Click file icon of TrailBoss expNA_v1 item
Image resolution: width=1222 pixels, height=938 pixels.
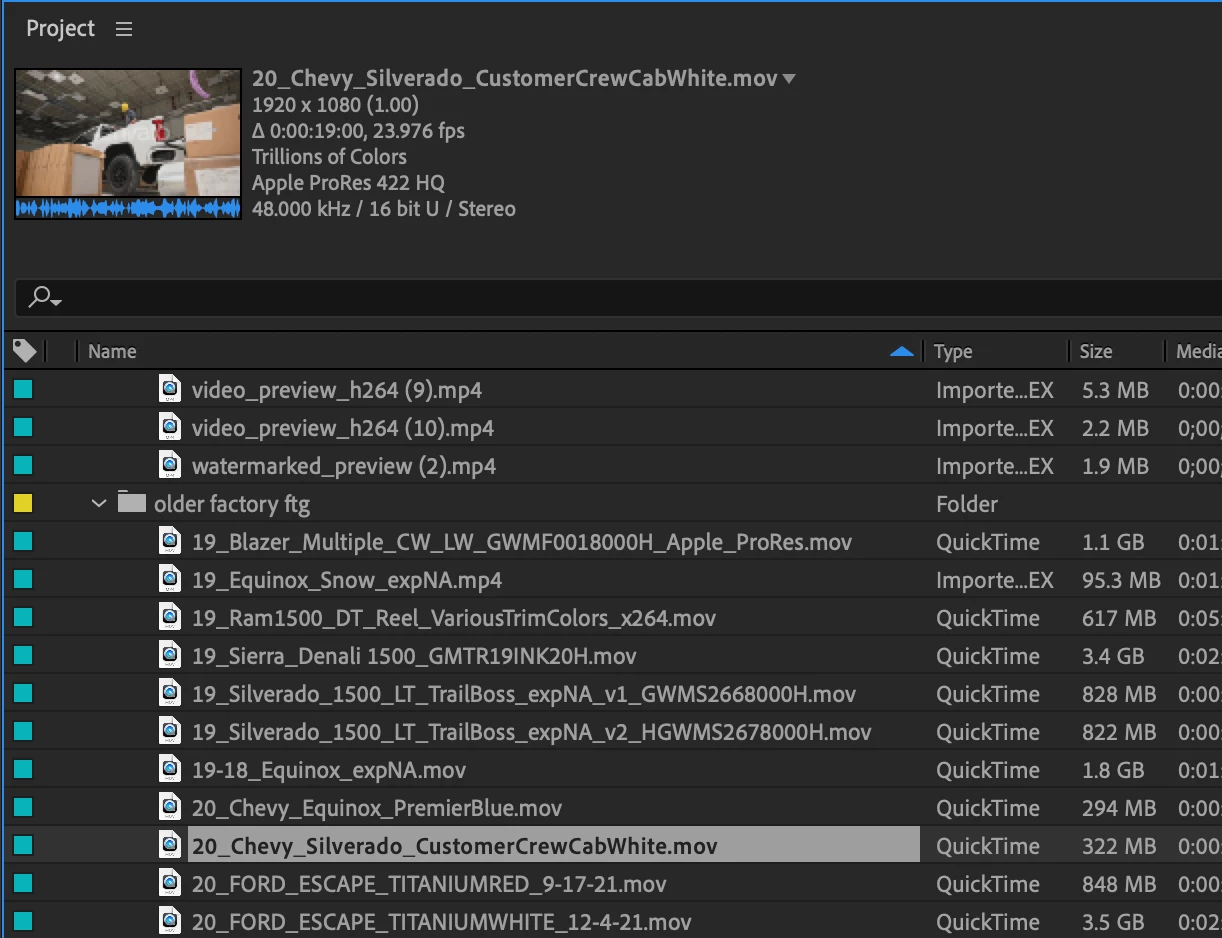[171, 693]
